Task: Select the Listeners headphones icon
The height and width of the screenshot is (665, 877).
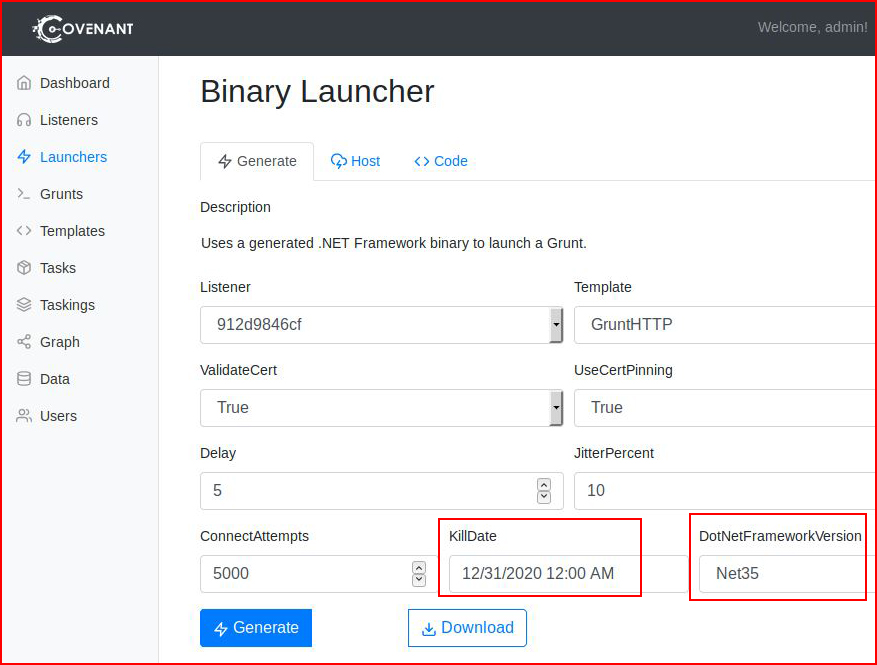Action: 23,120
